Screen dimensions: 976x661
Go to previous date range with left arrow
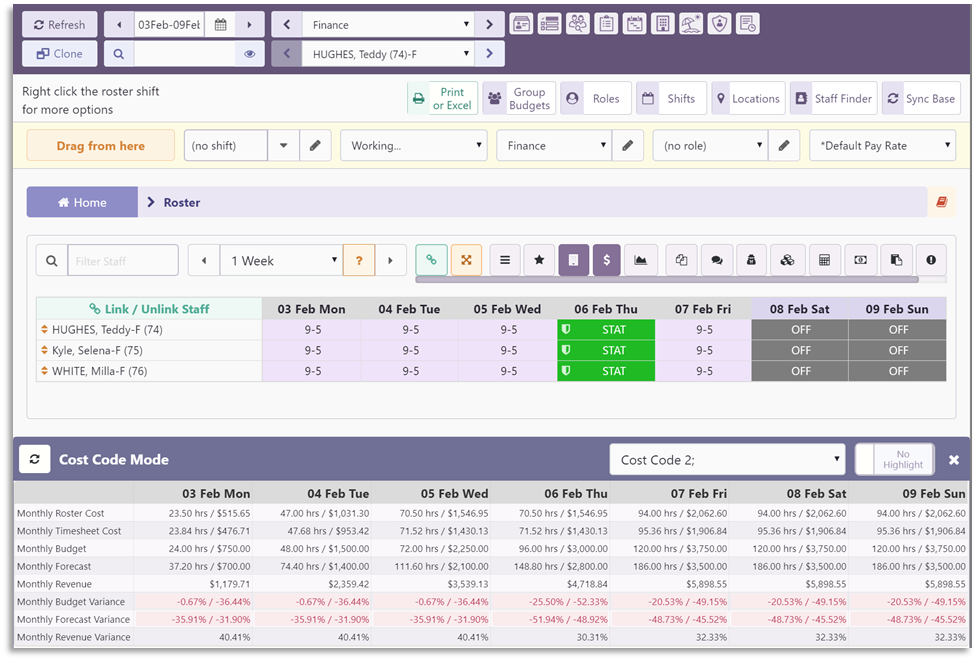119,24
